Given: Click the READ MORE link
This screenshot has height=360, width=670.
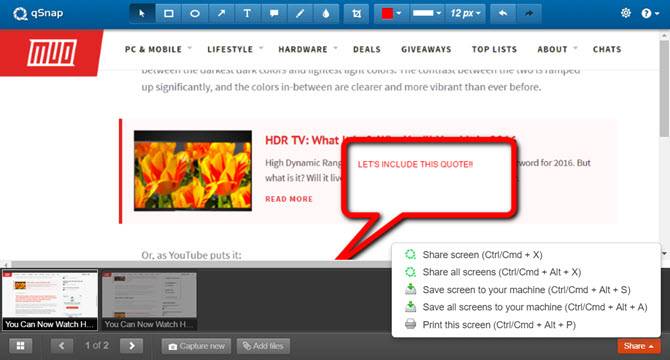Looking at the screenshot, I should (x=289, y=199).
